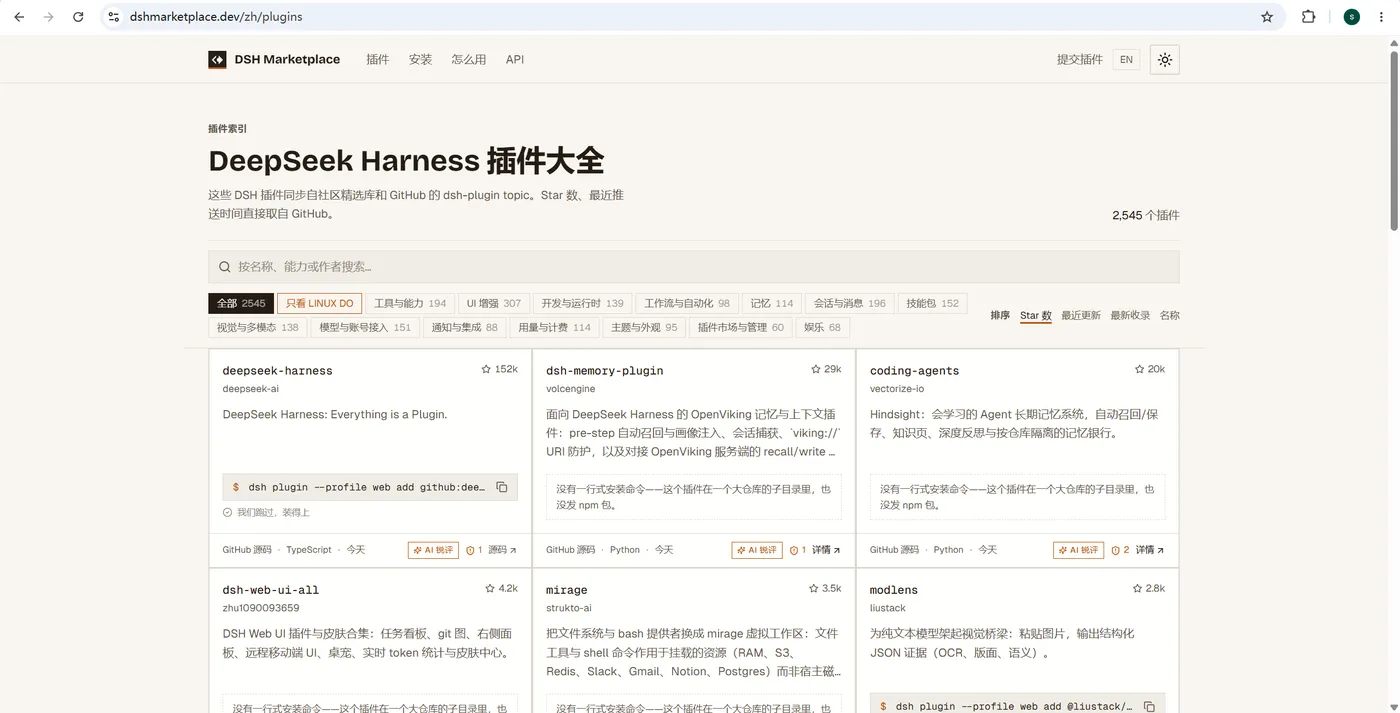The width and height of the screenshot is (1400, 713).
Task: Open 详情 link on dsh-memory-plugin card
Action: pyautogui.click(x=826, y=550)
